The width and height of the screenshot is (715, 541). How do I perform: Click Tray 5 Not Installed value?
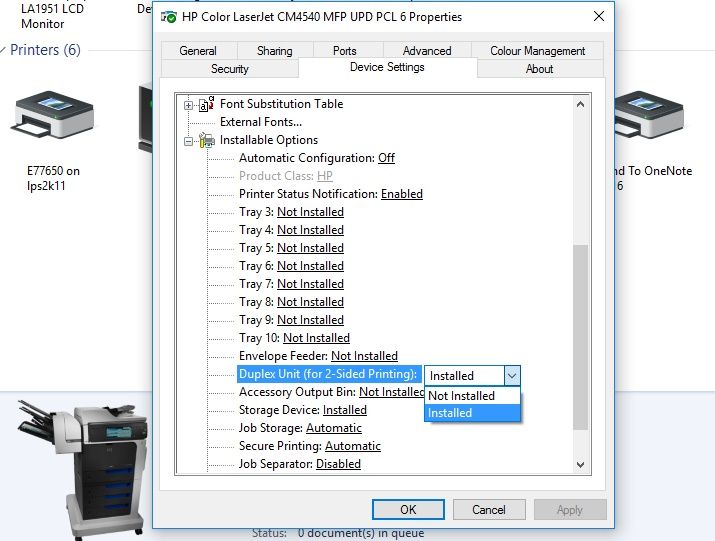pos(310,248)
